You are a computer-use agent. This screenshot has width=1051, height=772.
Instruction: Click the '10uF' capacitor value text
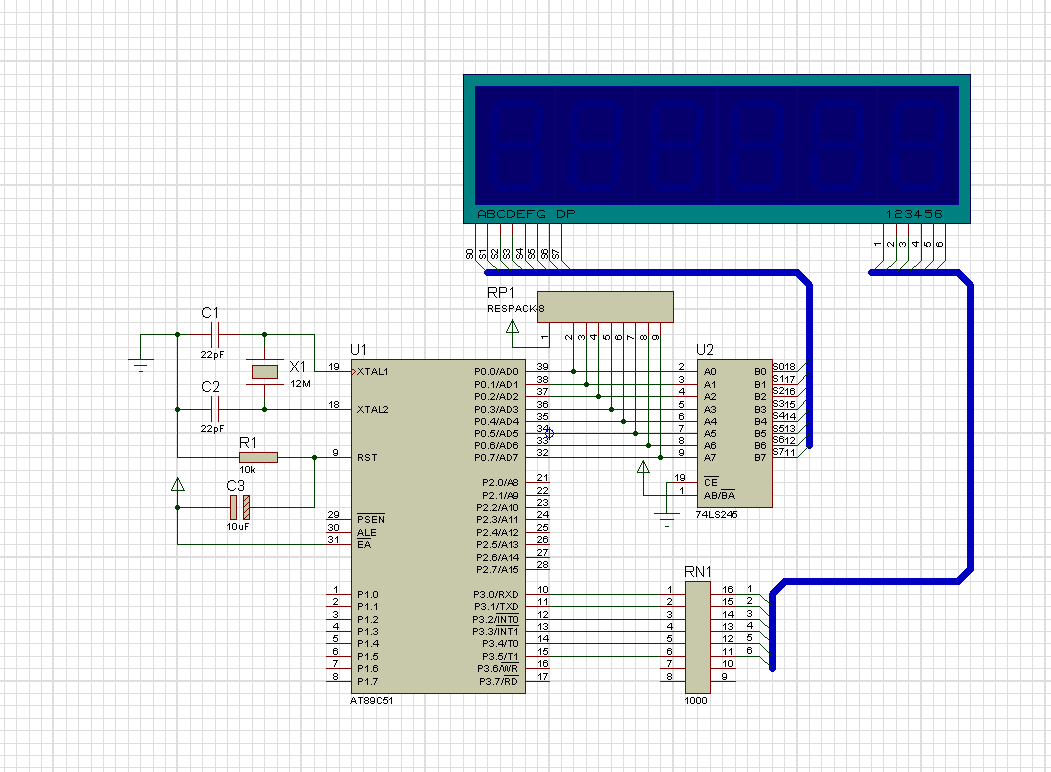(x=237, y=527)
